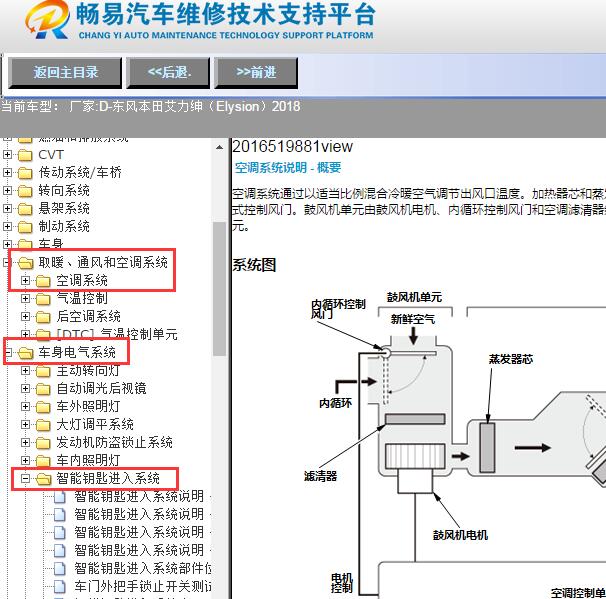Click the 传动系统/车桥 folder icon
606x599 pixels.
pos(26,173)
